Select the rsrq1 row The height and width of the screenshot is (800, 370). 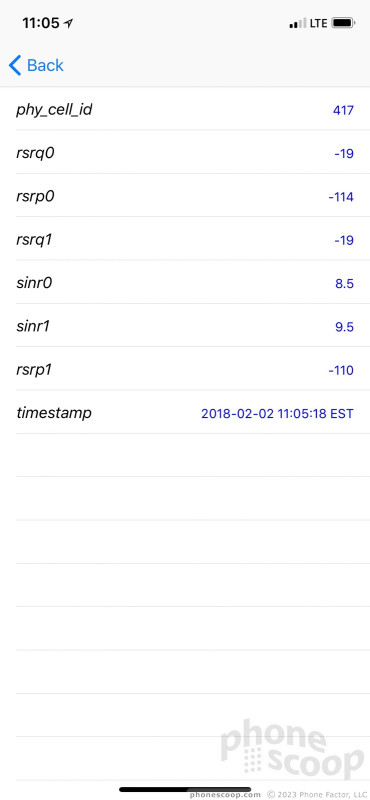click(x=185, y=239)
